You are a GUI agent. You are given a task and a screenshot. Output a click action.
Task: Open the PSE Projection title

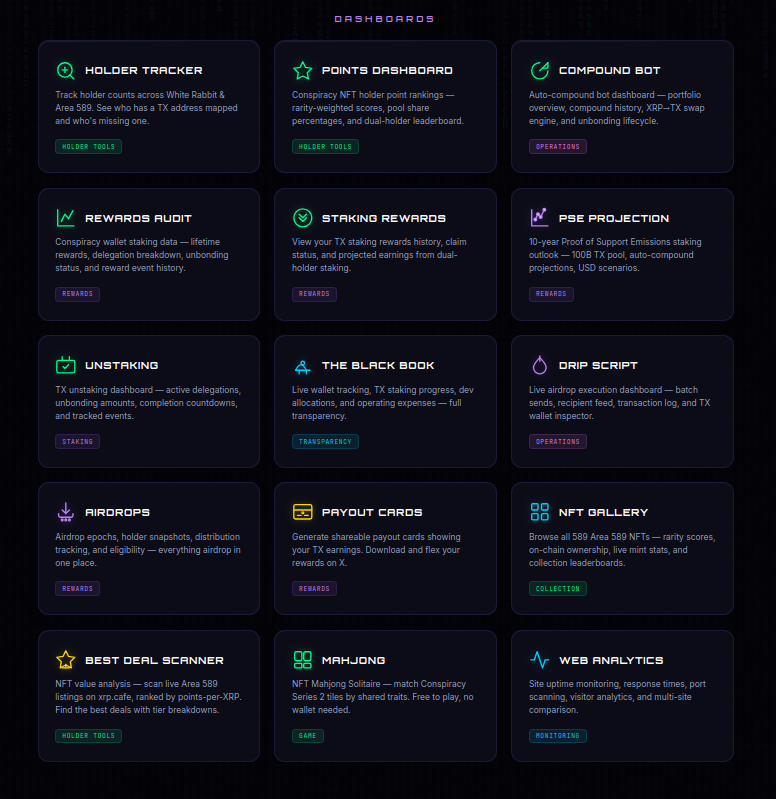tap(614, 218)
